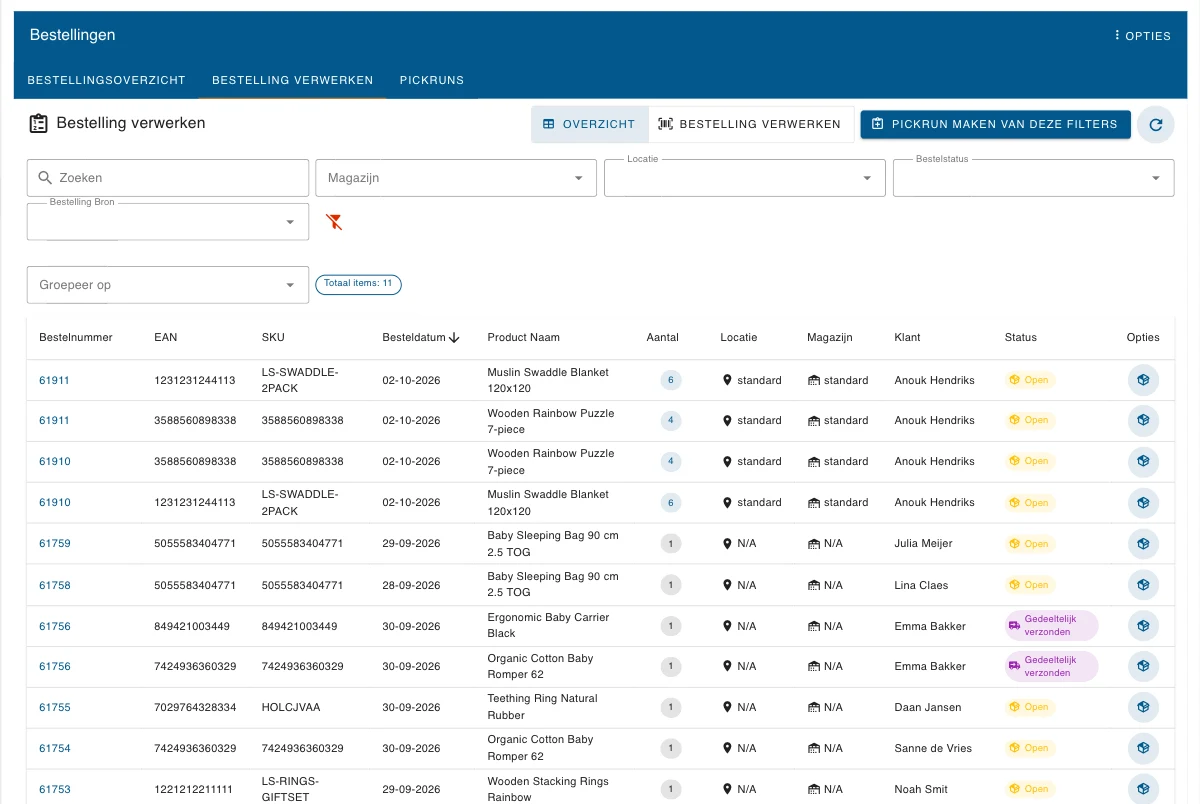Click the Zoeken search field
This screenshot has height=804, width=1200.
[x=168, y=178]
